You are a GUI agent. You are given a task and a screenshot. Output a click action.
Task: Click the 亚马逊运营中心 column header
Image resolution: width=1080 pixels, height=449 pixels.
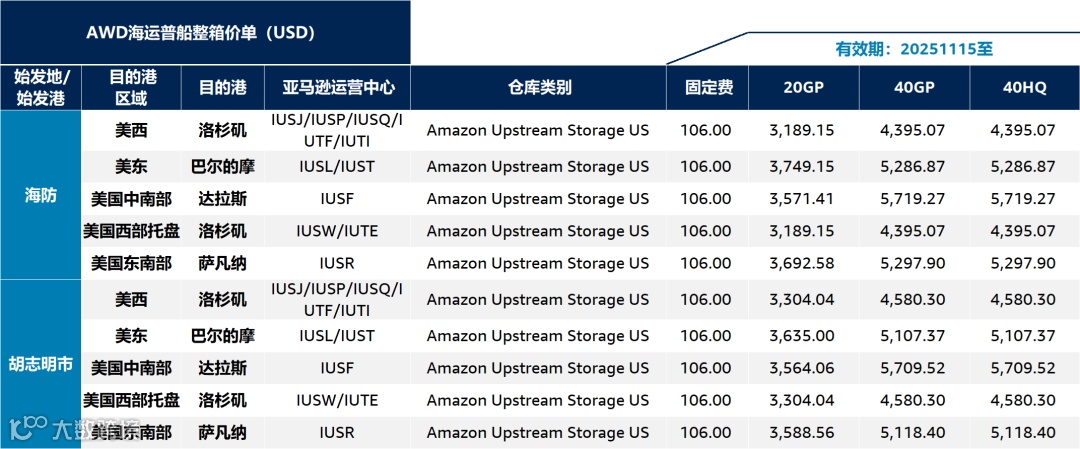coord(338,87)
